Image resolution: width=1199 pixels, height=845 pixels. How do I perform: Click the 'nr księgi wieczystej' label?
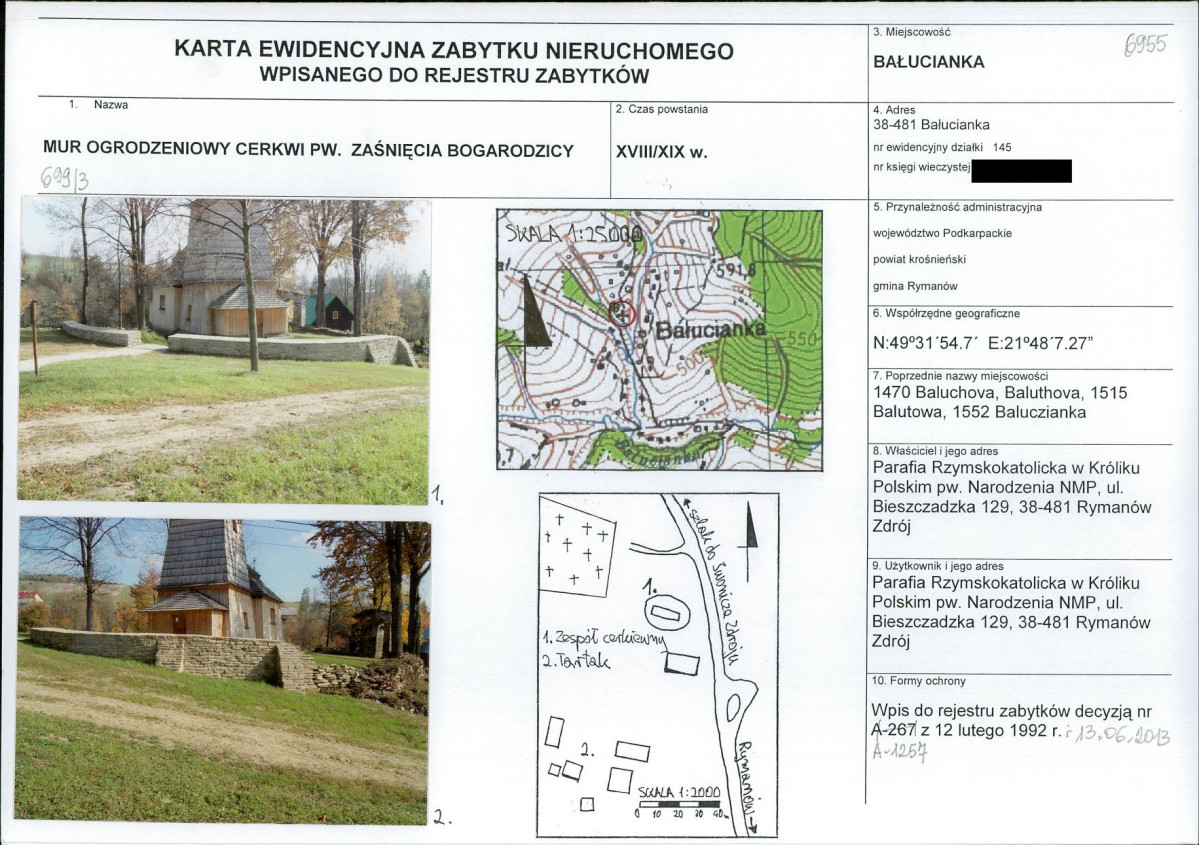click(921, 167)
